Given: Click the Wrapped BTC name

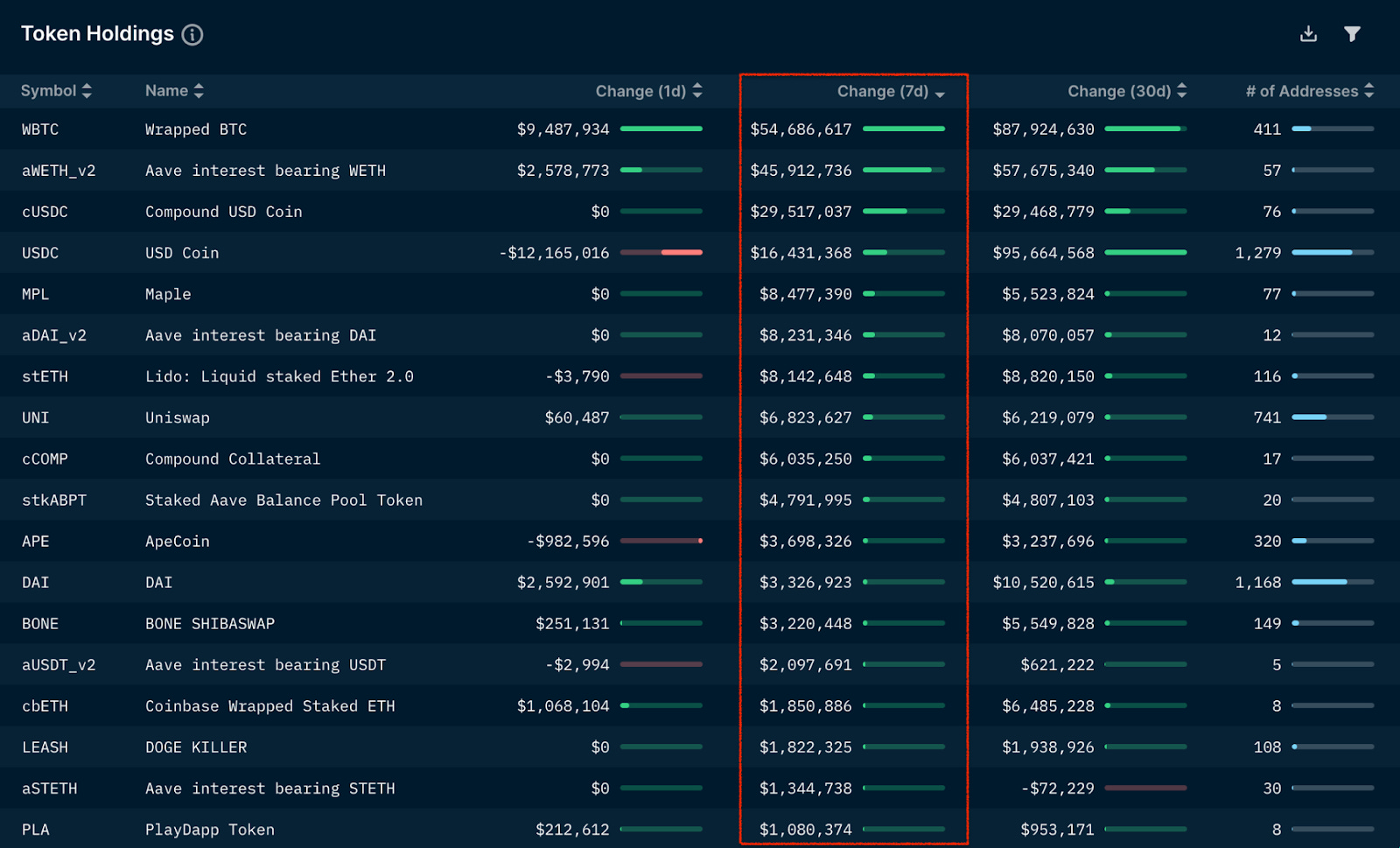Looking at the screenshot, I should click(196, 130).
